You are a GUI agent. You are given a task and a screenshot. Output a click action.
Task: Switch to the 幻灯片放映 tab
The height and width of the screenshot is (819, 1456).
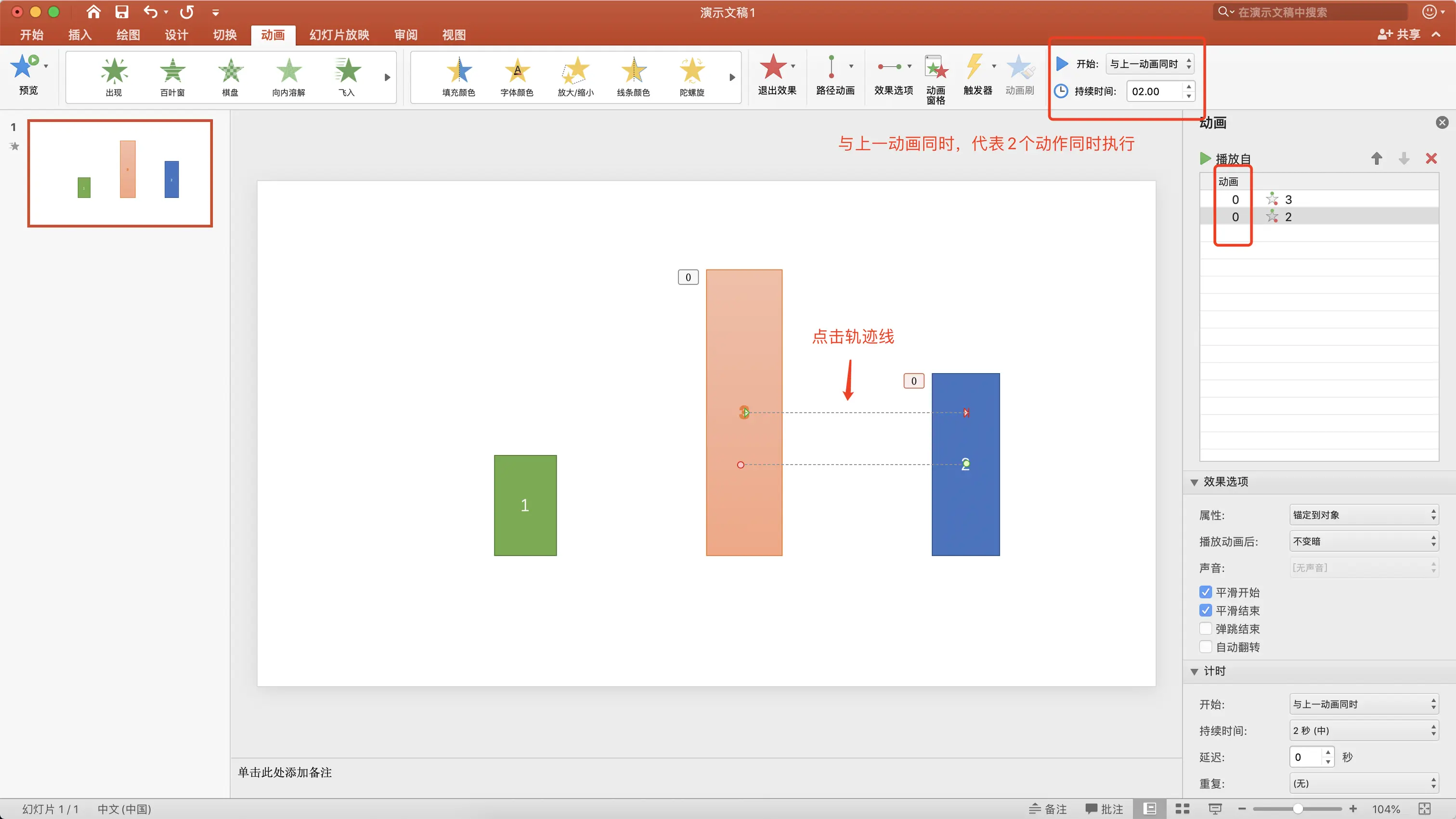[x=339, y=35]
